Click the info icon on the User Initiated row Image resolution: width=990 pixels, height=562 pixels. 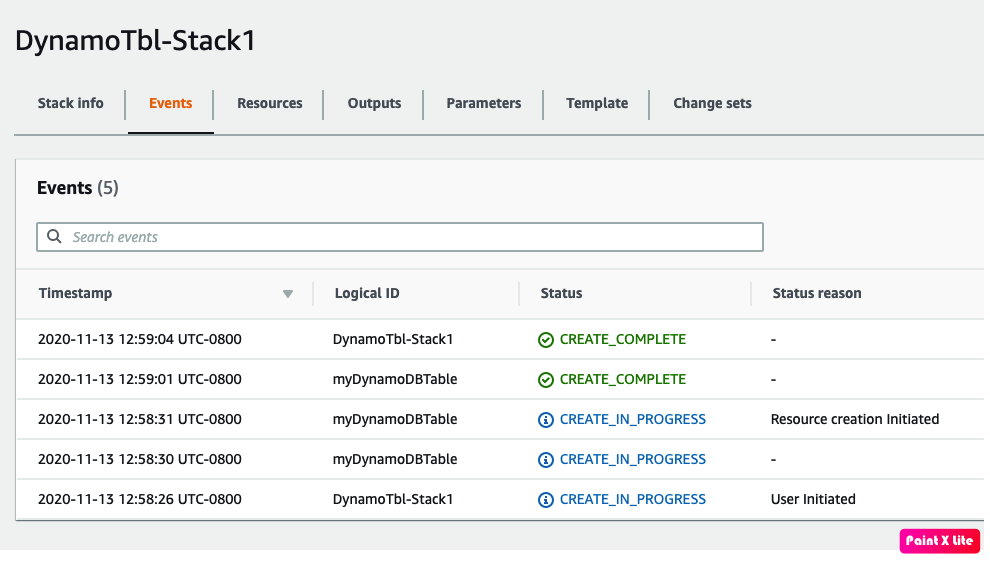(x=545, y=499)
